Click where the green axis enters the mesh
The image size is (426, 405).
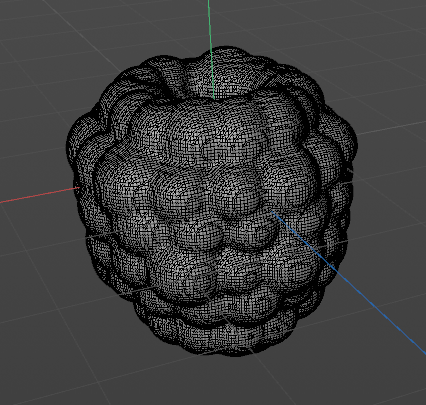click(211, 50)
